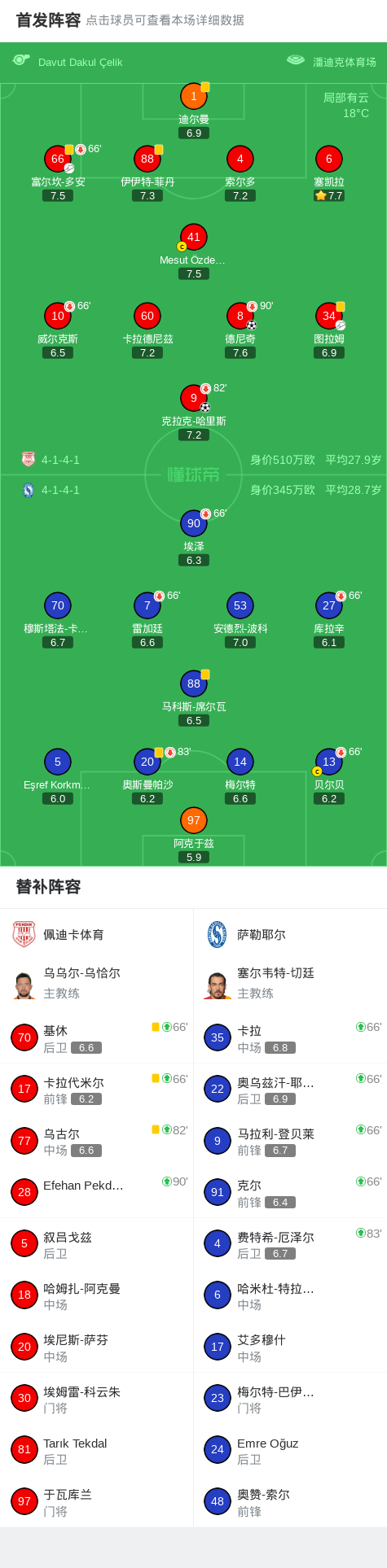Select substitute 马拉利-登贝莱 number 9
Image resolution: width=387 pixels, height=1568 pixels.
(290, 1141)
